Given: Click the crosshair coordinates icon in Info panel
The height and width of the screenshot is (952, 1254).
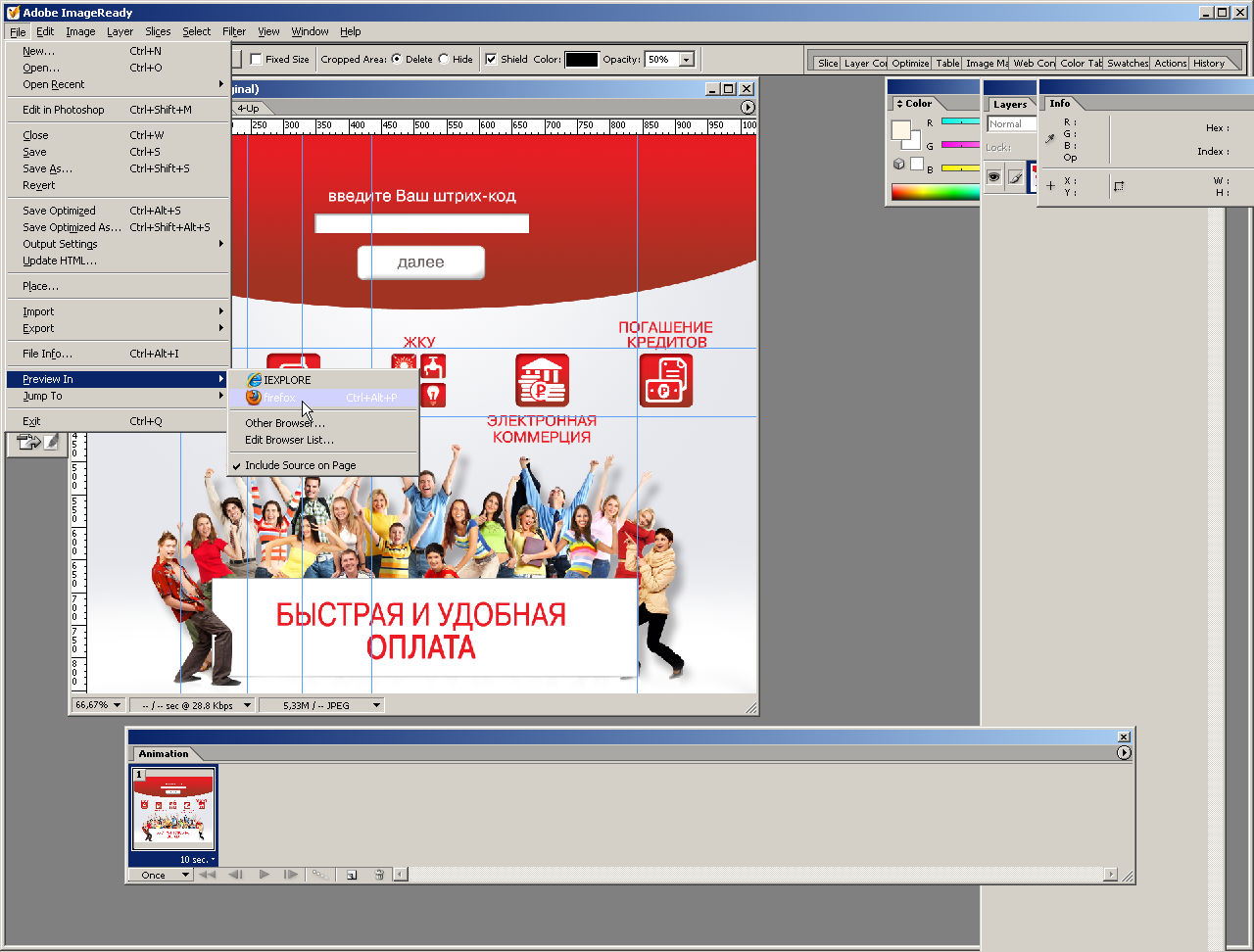Looking at the screenshot, I should tap(1050, 185).
